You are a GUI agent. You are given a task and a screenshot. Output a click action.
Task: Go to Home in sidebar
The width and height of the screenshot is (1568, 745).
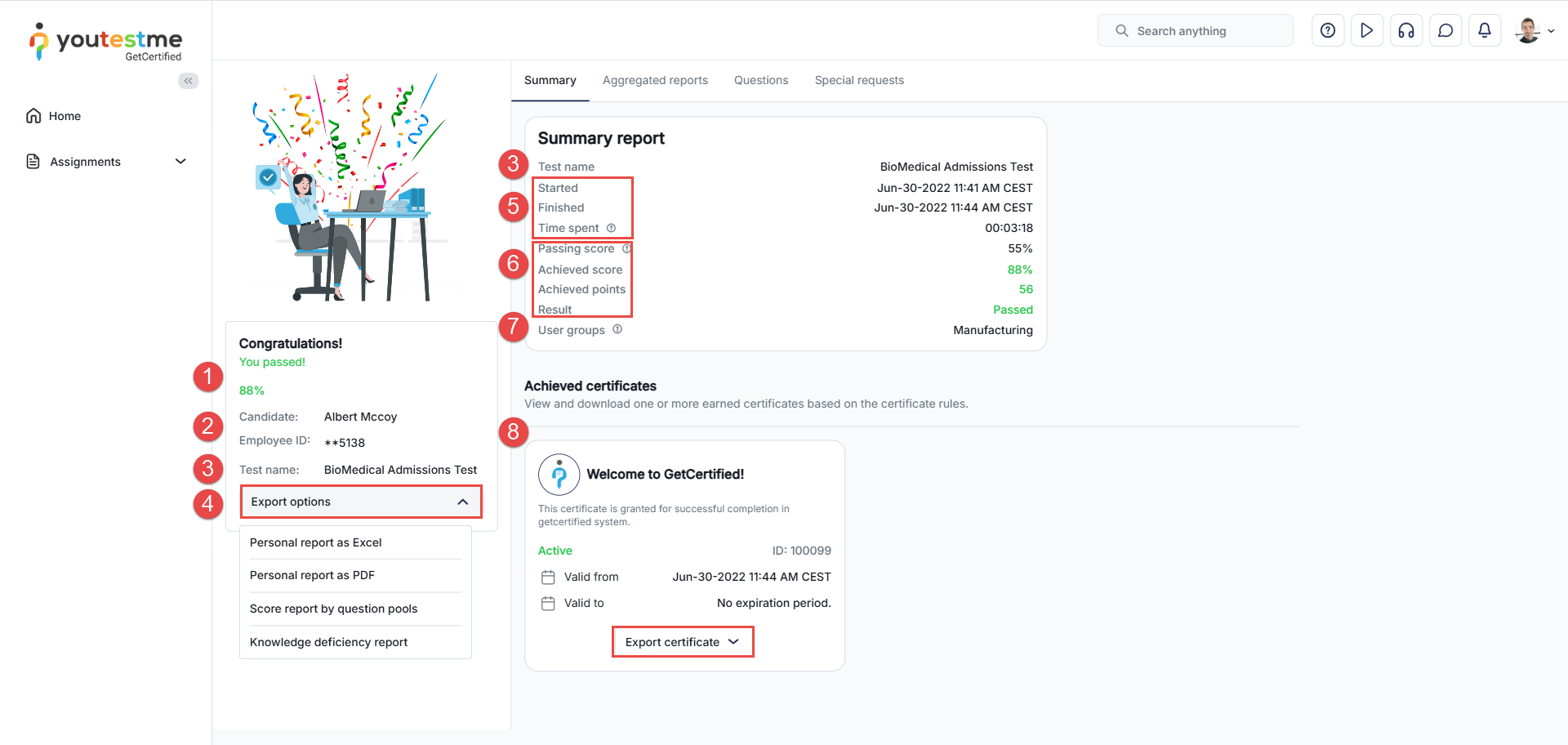pyautogui.click(x=65, y=116)
